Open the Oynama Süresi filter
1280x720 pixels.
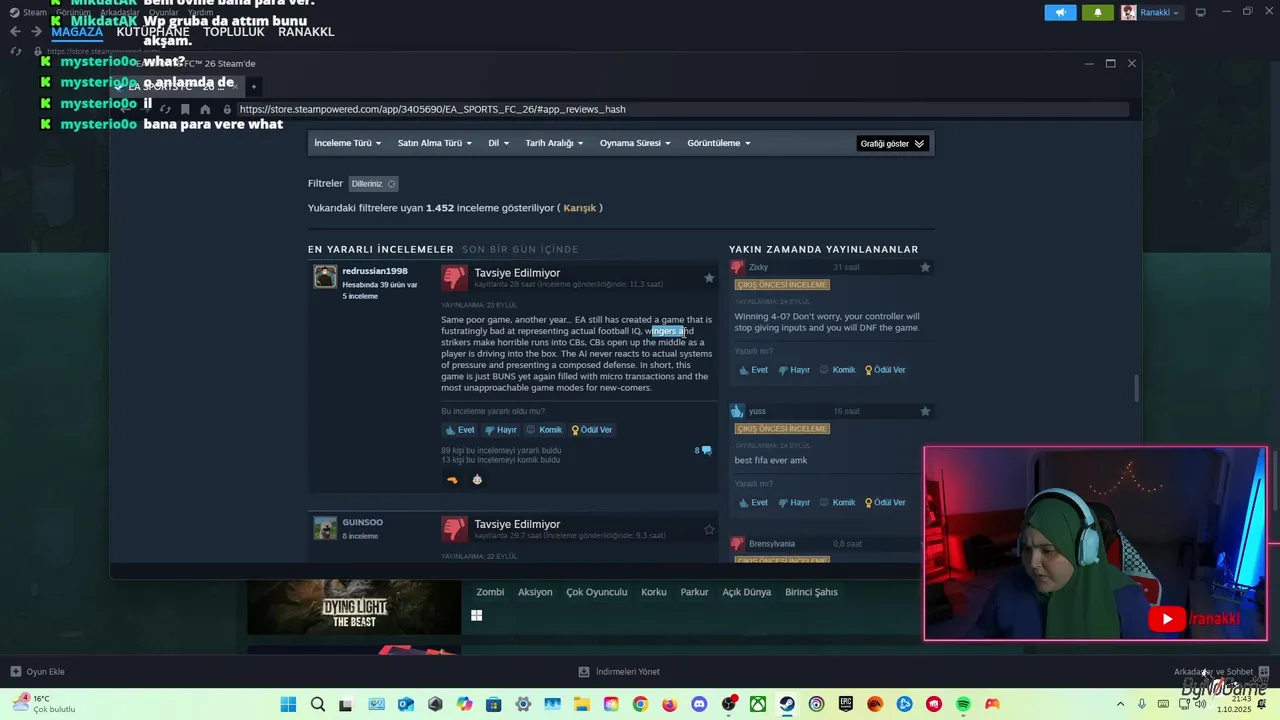pyautogui.click(x=635, y=143)
